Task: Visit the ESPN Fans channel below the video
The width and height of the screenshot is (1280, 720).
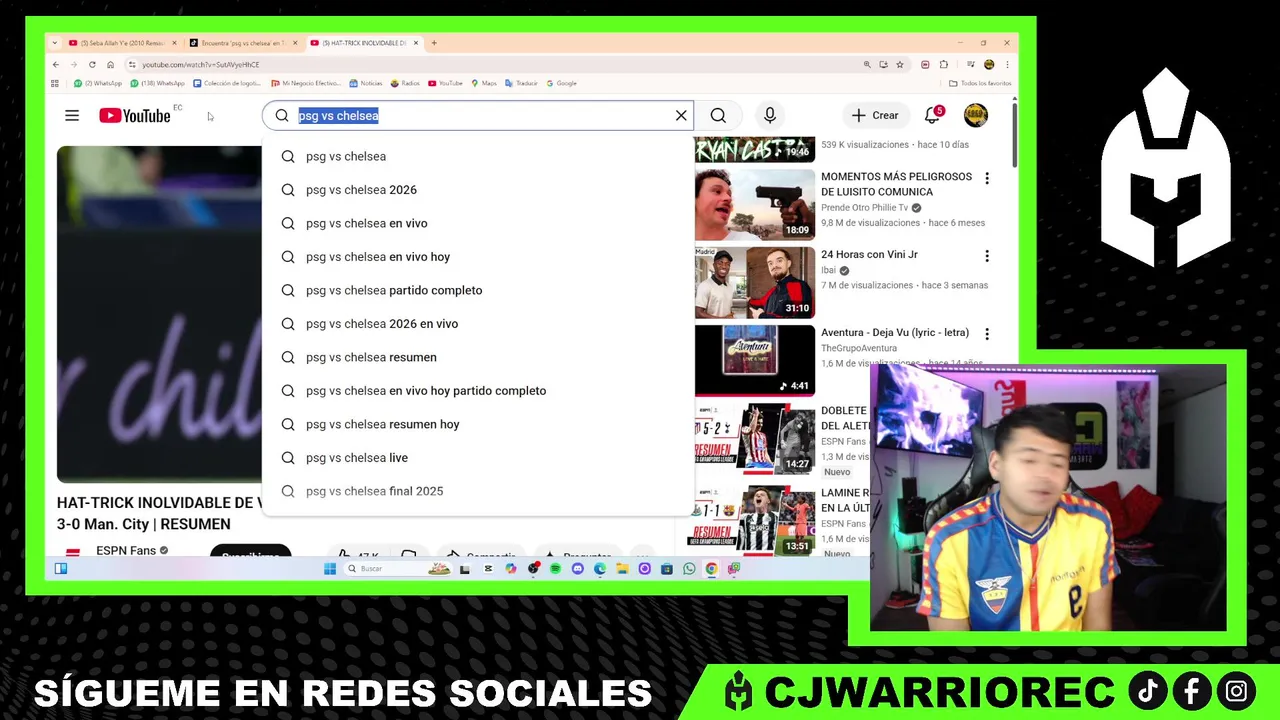Action: [126, 550]
